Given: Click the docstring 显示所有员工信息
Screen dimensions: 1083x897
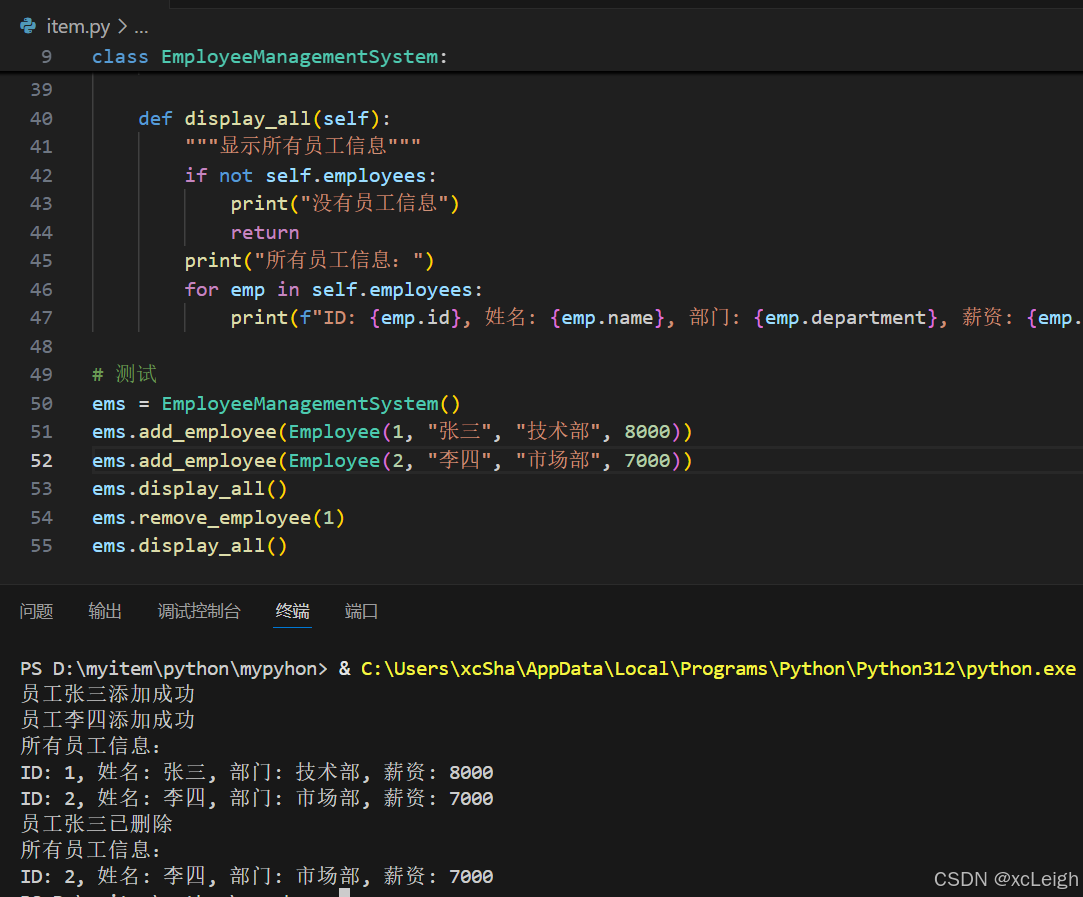Looking at the screenshot, I should pyautogui.click(x=303, y=146).
